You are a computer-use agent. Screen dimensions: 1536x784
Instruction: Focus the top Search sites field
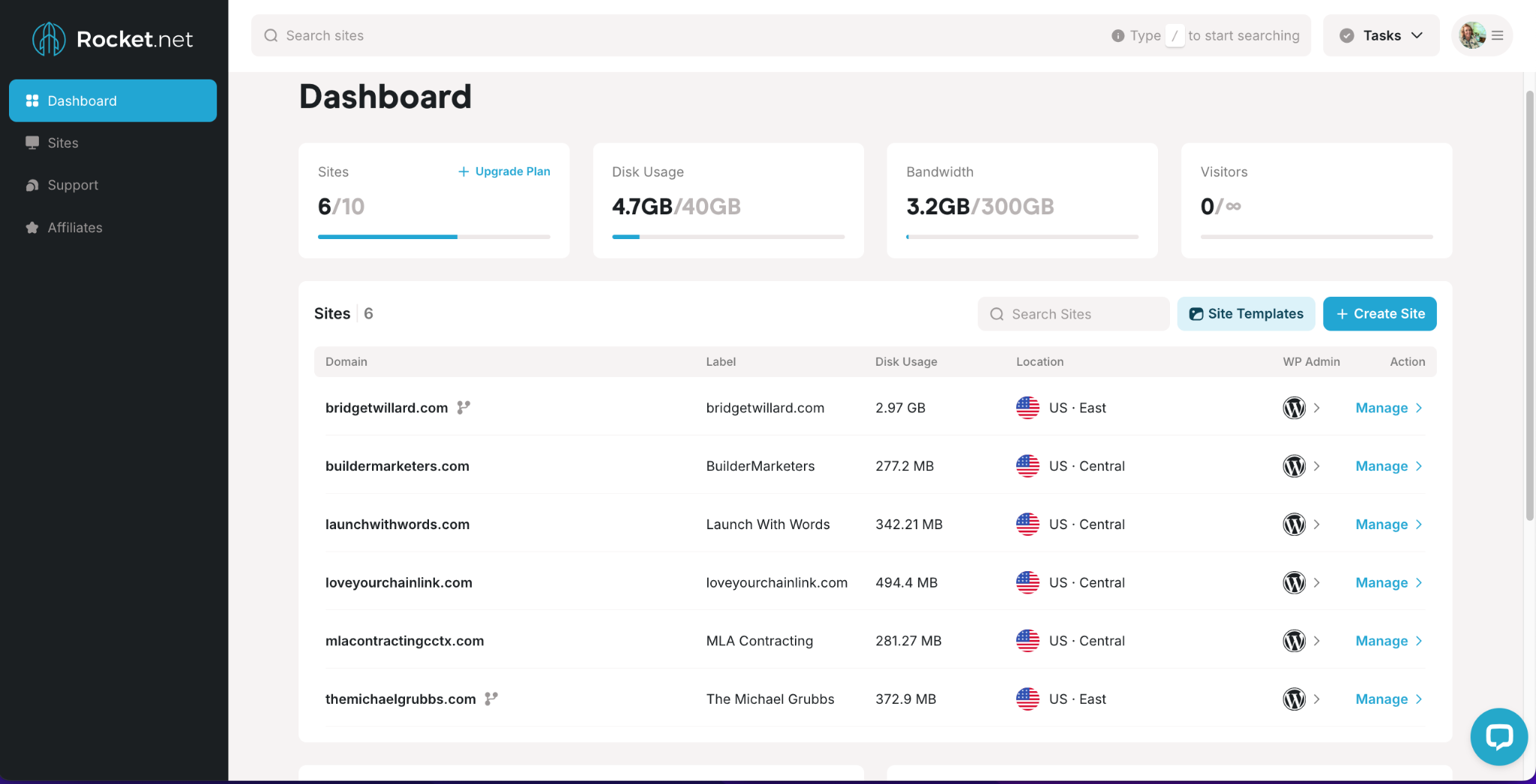pyautogui.click(x=781, y=35)
